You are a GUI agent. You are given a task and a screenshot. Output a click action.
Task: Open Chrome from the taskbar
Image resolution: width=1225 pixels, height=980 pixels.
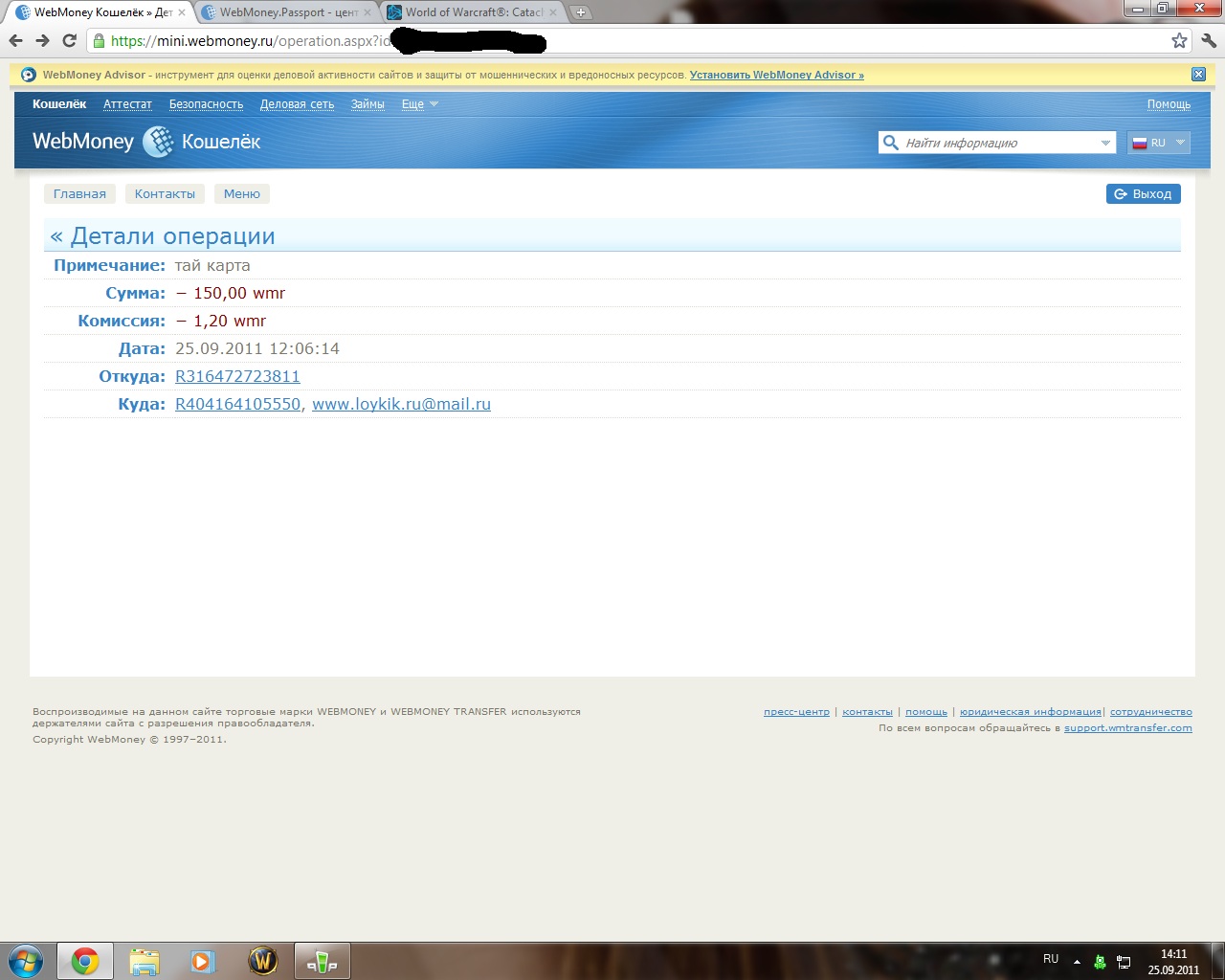(85, 961)
